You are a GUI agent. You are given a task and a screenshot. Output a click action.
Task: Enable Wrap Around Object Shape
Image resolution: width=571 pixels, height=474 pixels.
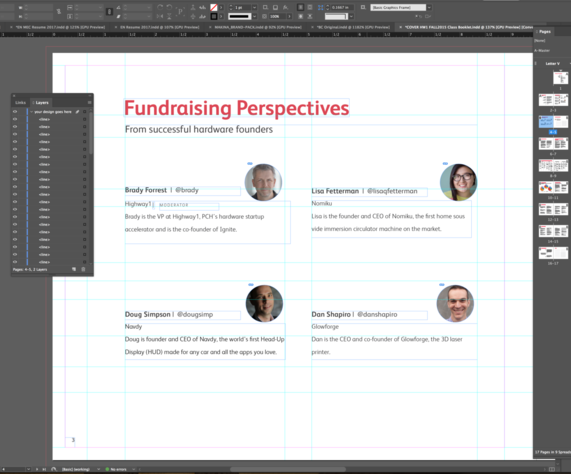click(x=300, y=16)
